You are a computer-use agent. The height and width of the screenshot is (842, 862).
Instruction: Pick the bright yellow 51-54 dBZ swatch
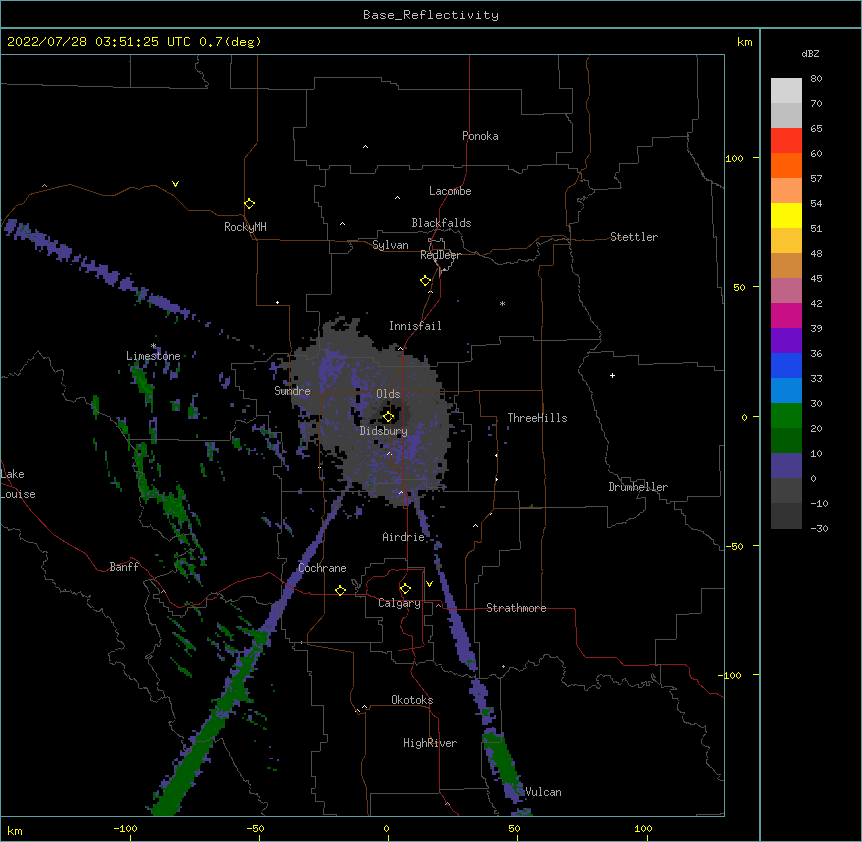[x=786, y=215]
